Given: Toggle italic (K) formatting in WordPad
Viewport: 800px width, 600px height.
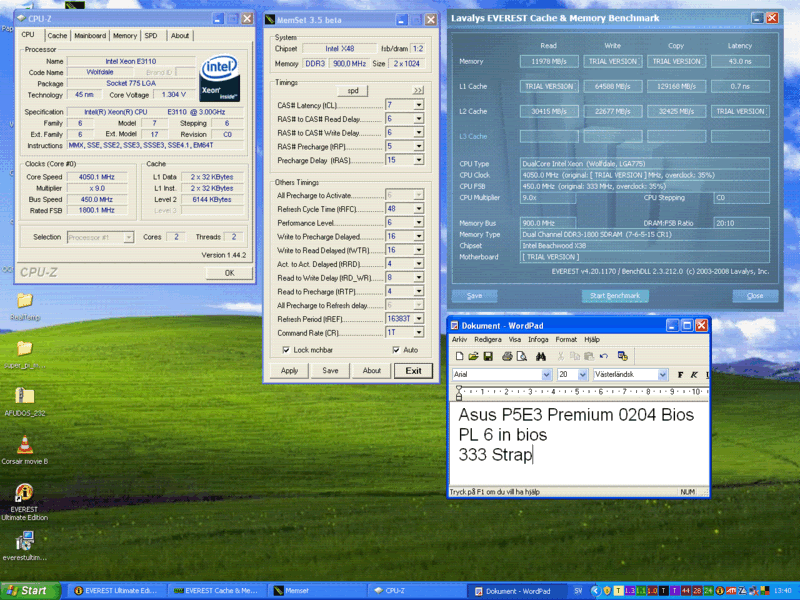Looking at the screenshot, I should [694, 374].
